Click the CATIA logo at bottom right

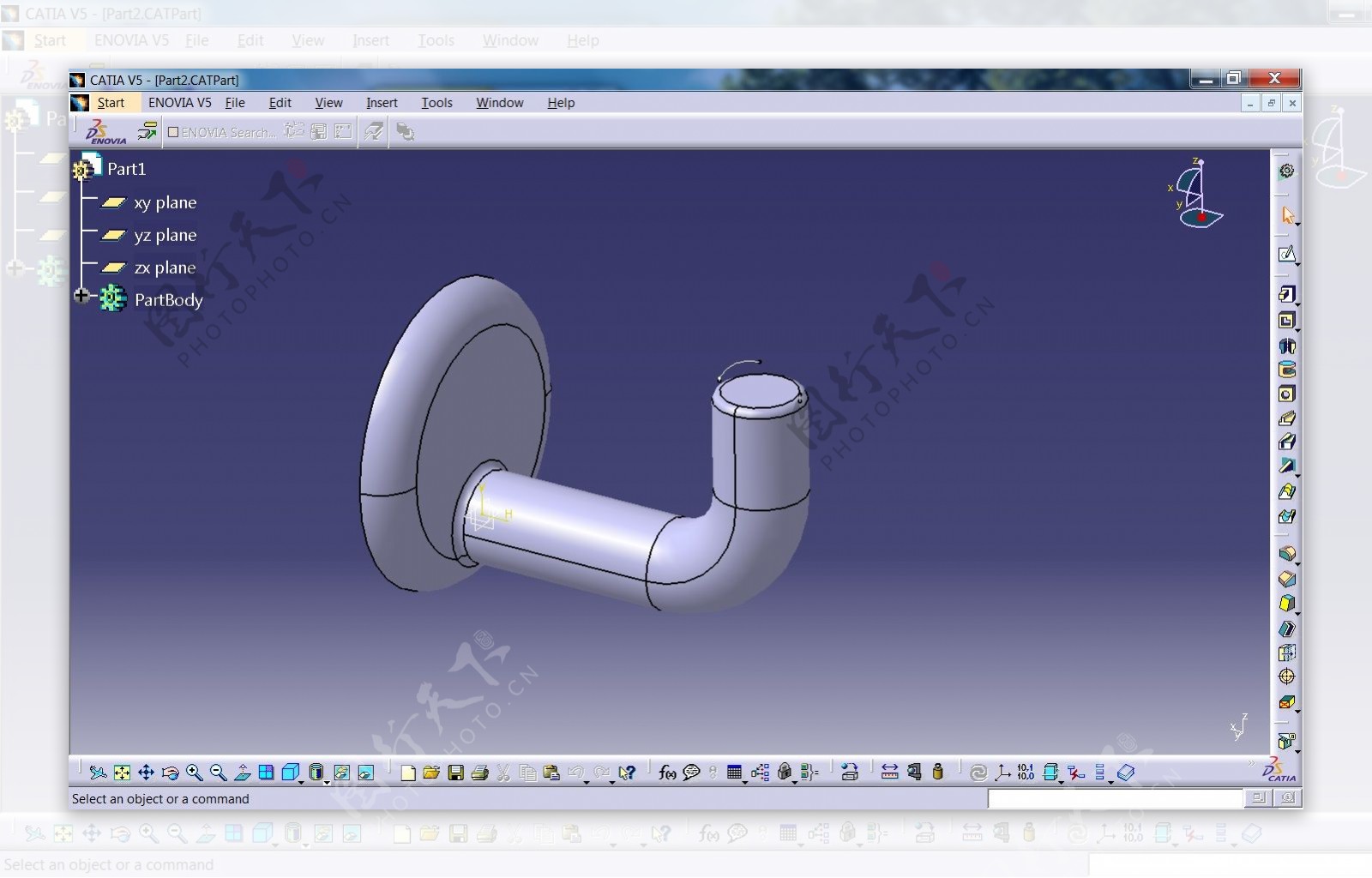click(x=1279, y=770)
